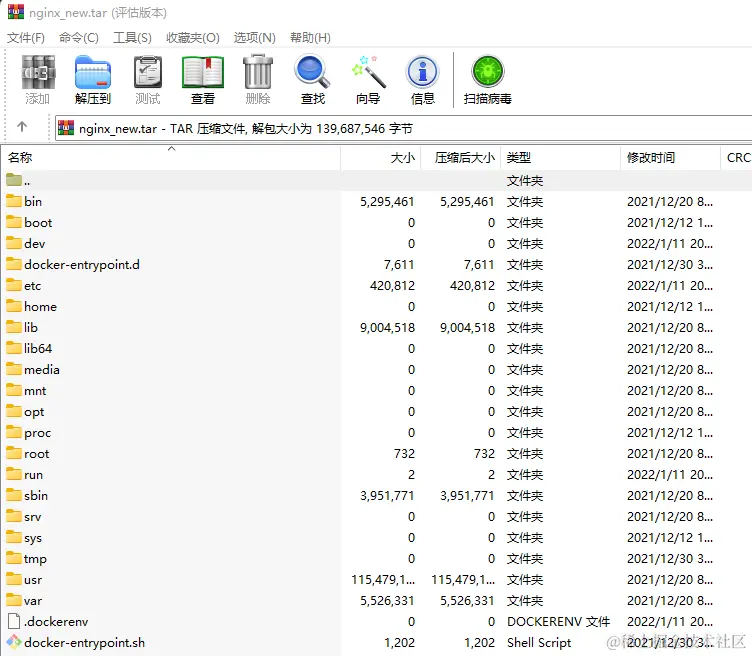Click the 7,611 size of docker-entrypoint.d
752x656 pixels.
399,265
